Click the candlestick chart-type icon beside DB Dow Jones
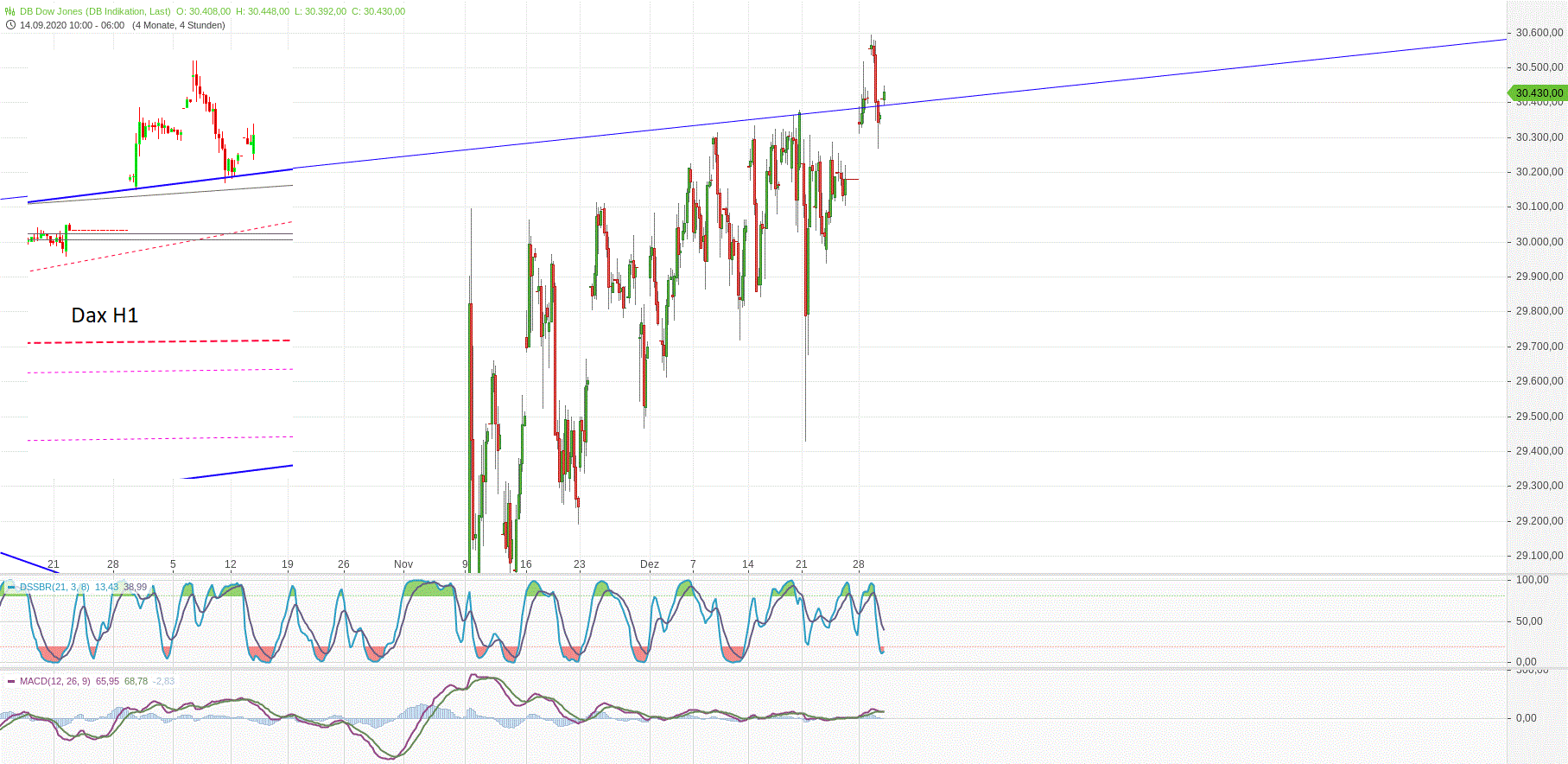This screenshot has height=764, width=1568. coord(10,11)
